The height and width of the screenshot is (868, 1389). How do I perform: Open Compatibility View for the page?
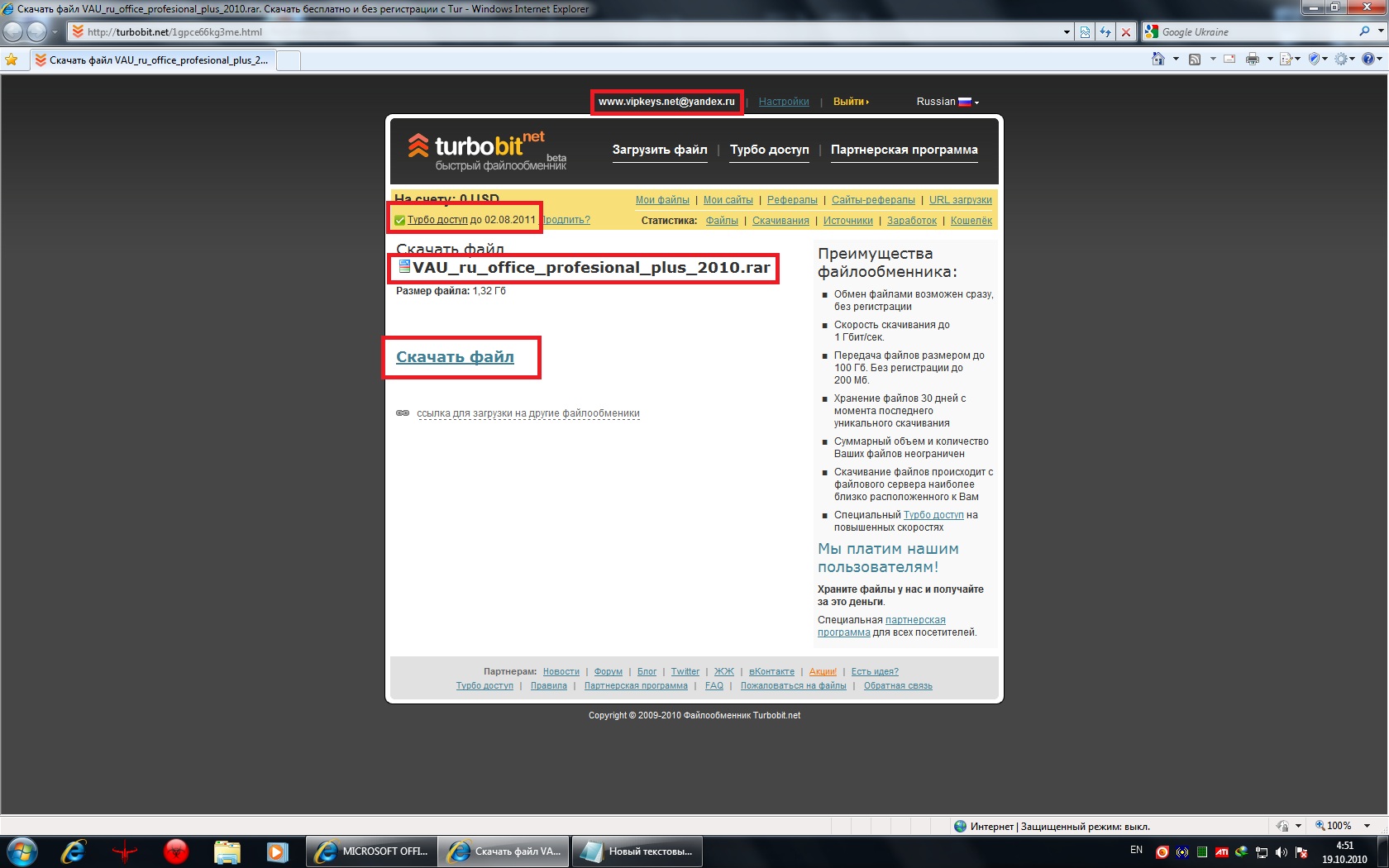(1086, 32)
